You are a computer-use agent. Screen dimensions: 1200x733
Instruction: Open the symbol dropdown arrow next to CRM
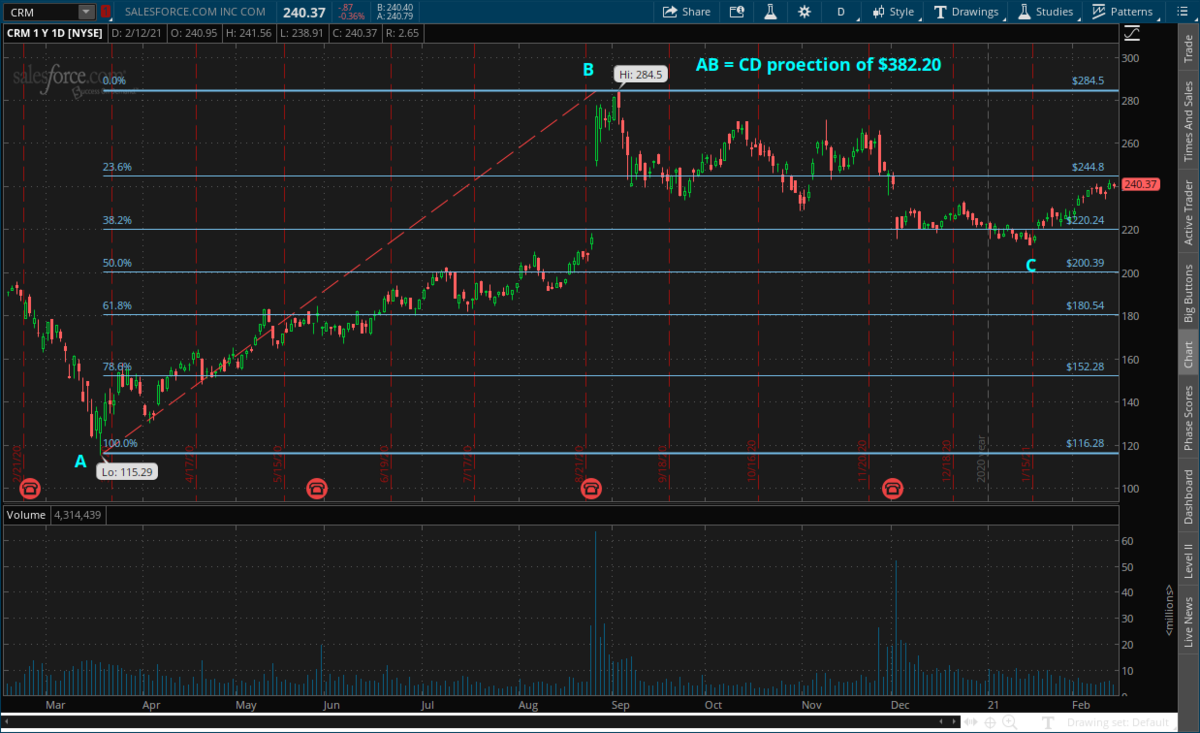click(x=86, y=12)
